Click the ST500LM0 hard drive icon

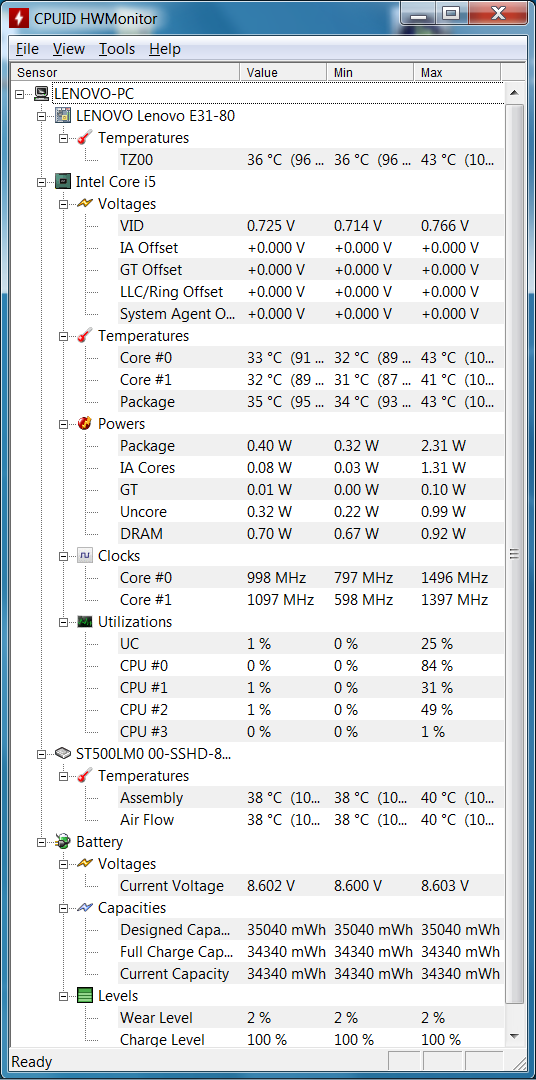point(63,754)
